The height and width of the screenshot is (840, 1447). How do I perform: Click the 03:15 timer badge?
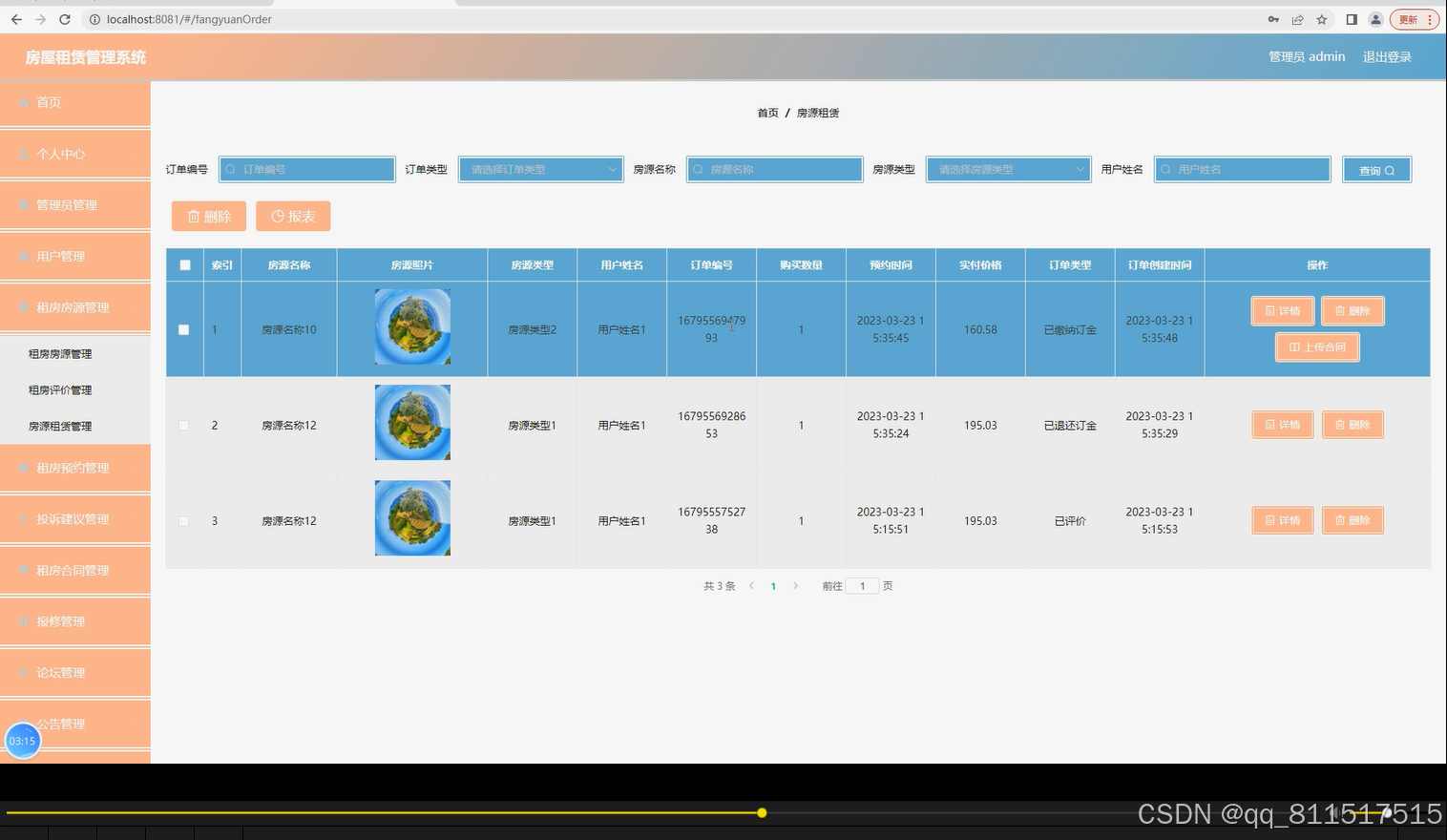(x=23, y=741)
